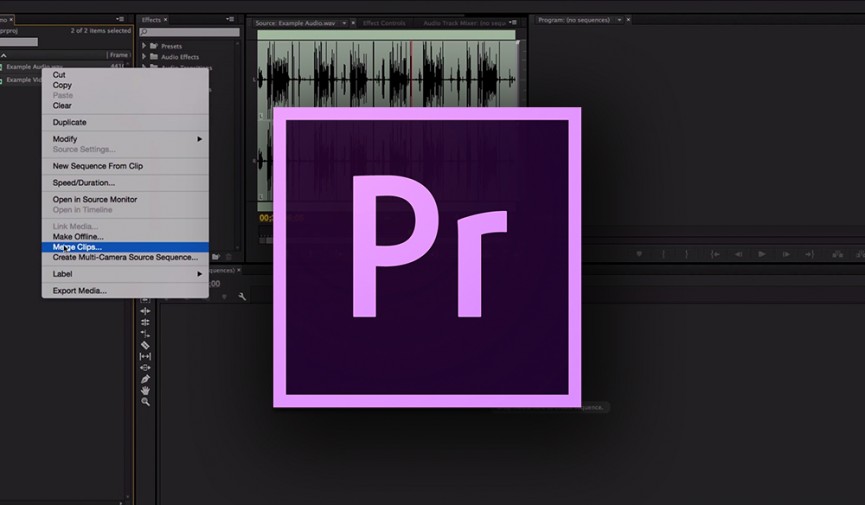
Task: Open the Program sequence dropdown arrow
Action: click(x=619, y=20)
